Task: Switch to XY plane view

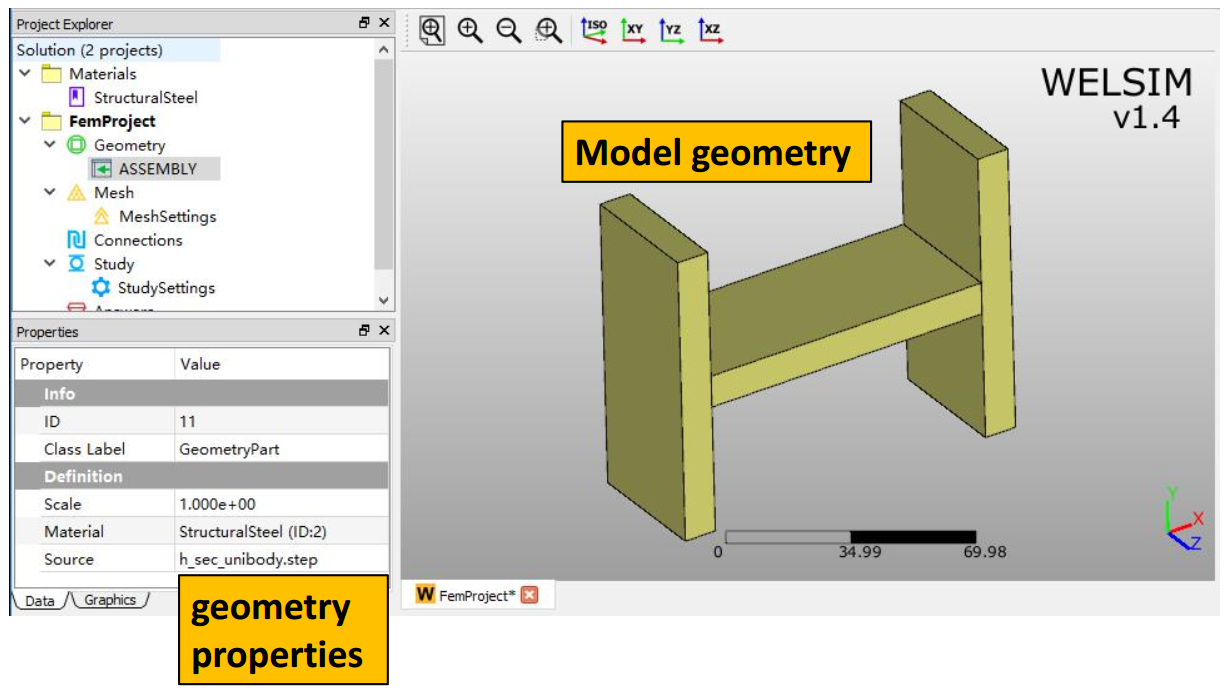Action: tap(633, 30)
